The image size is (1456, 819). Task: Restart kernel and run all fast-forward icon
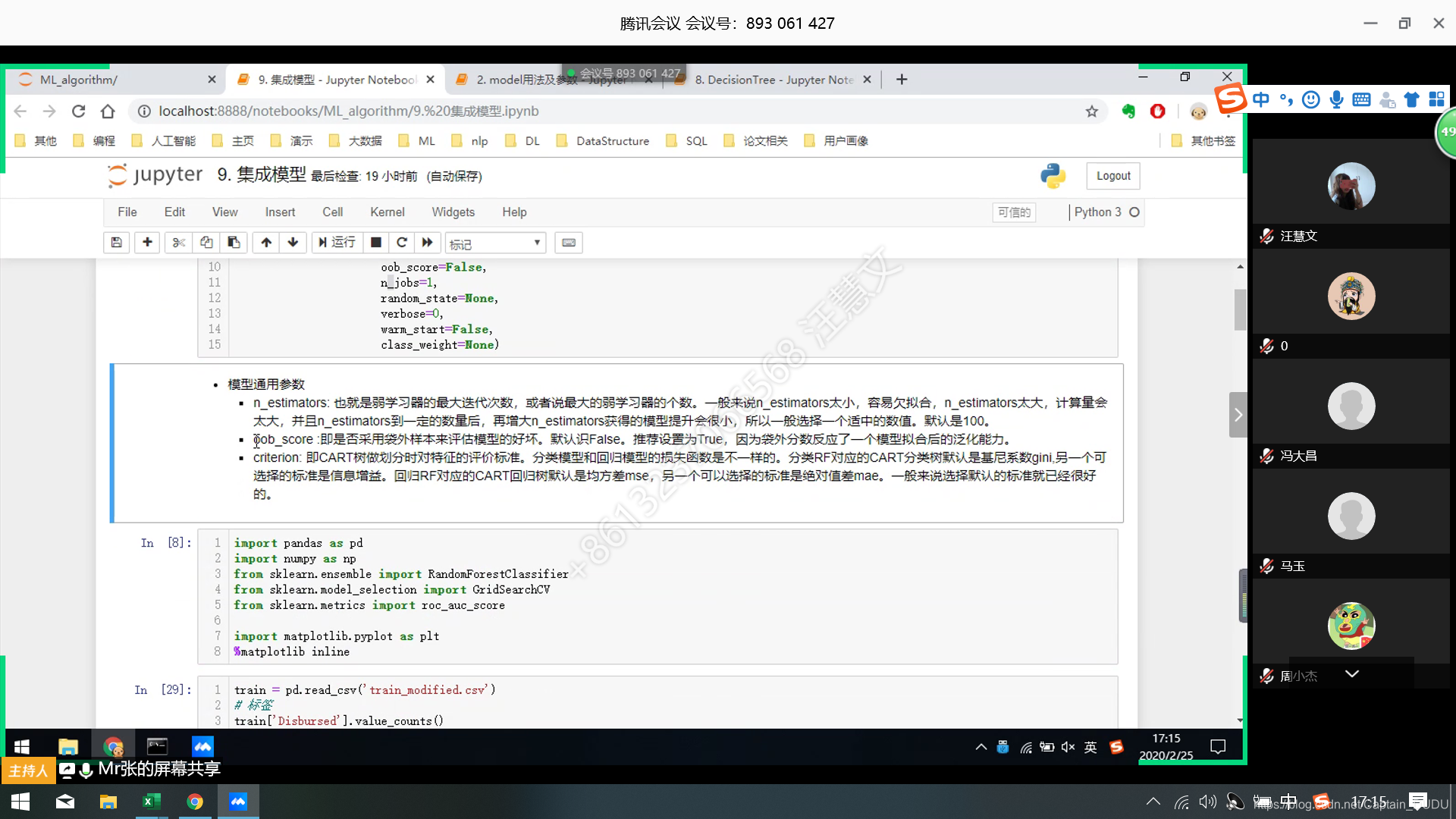pyautogui.click(x=428, y=243)
